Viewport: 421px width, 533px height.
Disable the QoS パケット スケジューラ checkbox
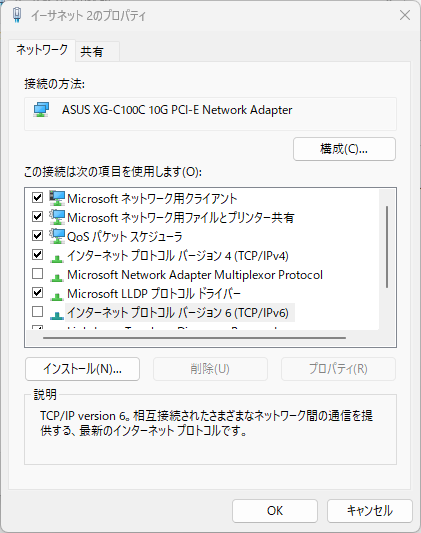tap(37, 235)
